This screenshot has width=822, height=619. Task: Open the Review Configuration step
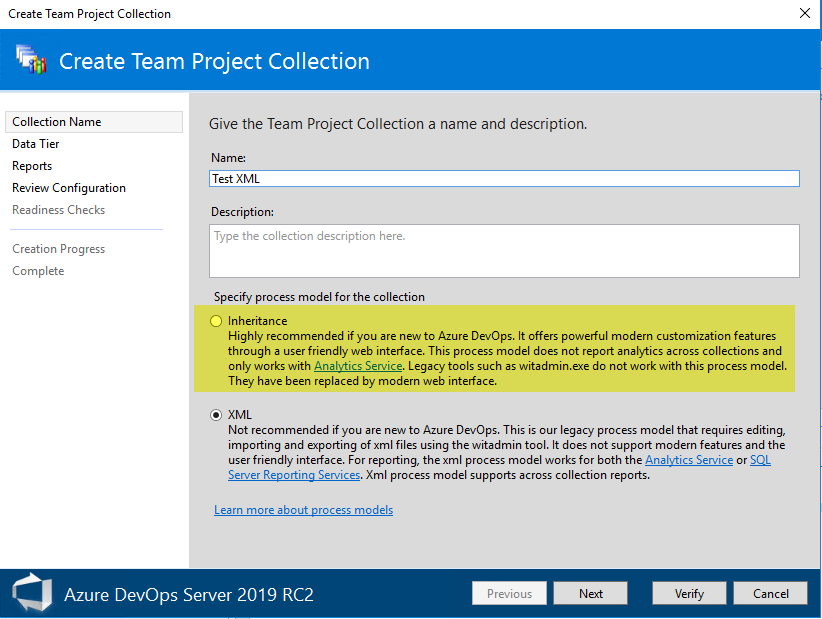point(69,188)
